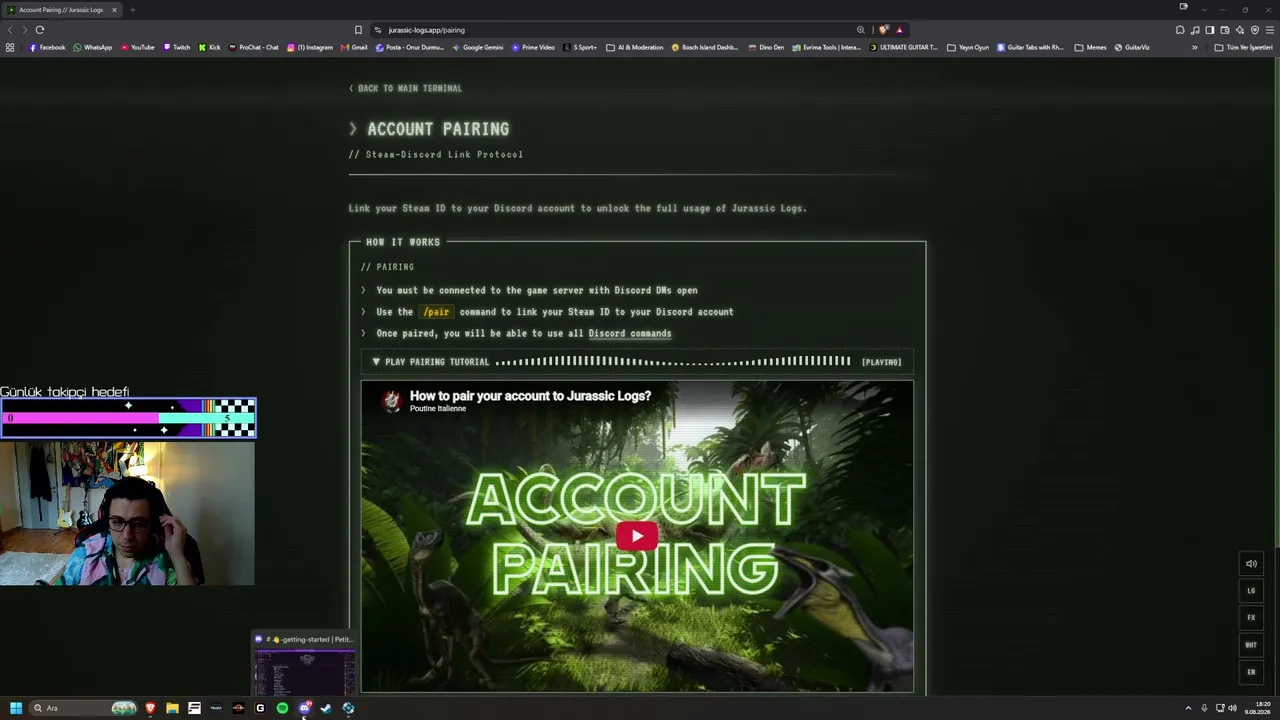Show more bookmarks with the overflow chevron
The width and height of the screenshot is (1280, 720).
coord(1194,47)
